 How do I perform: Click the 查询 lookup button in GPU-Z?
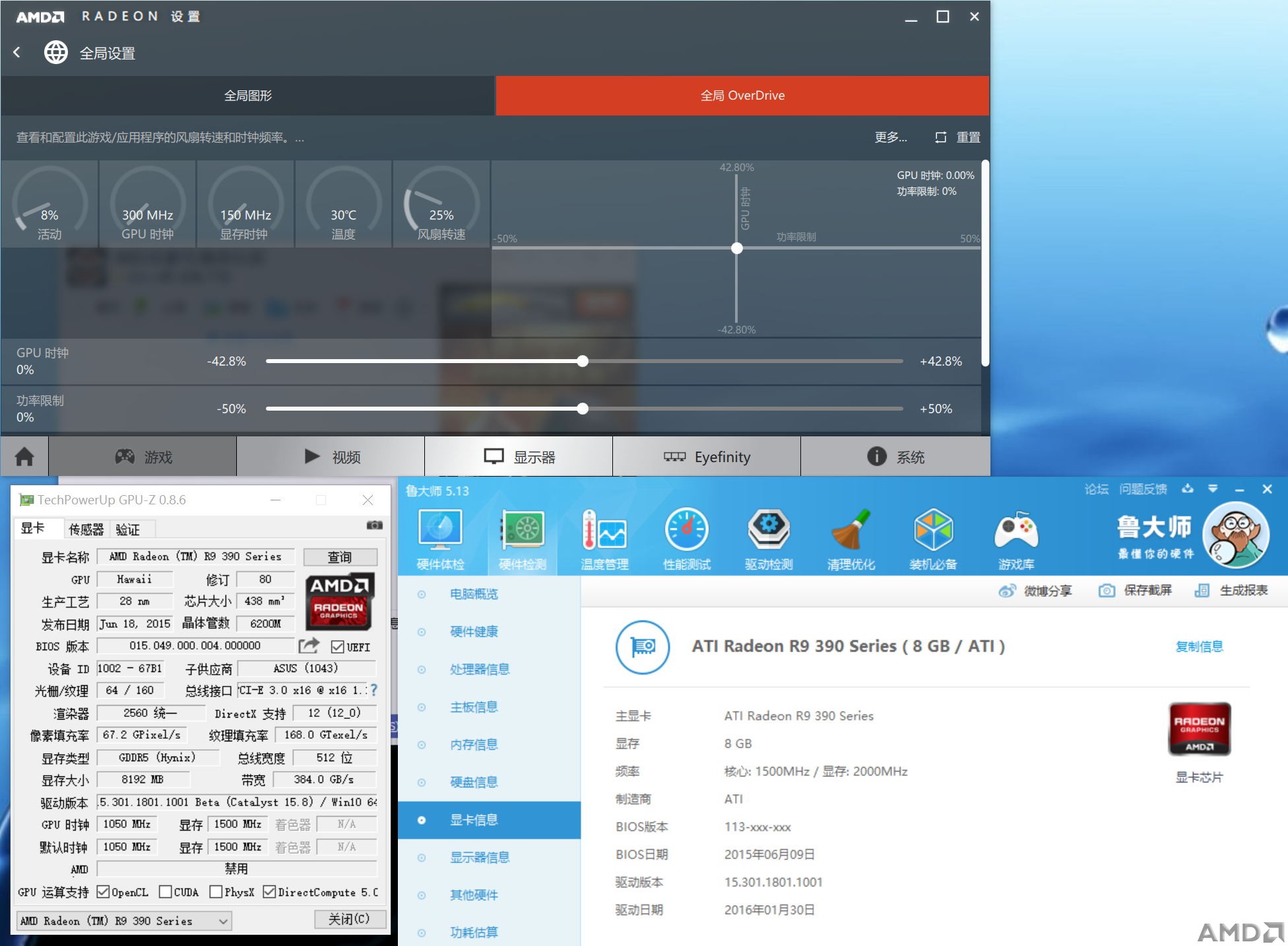tap(340, 557)
